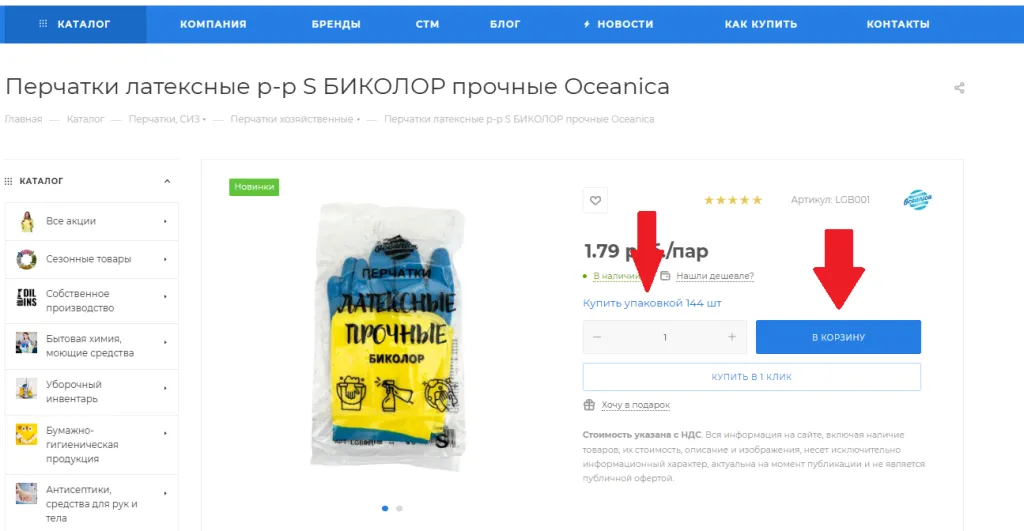The width and height of the screenshot is (1024, 531).
Task: Click the Бумажно-гигиеническая продукция smiley icon
Action: tap(26, 434)
